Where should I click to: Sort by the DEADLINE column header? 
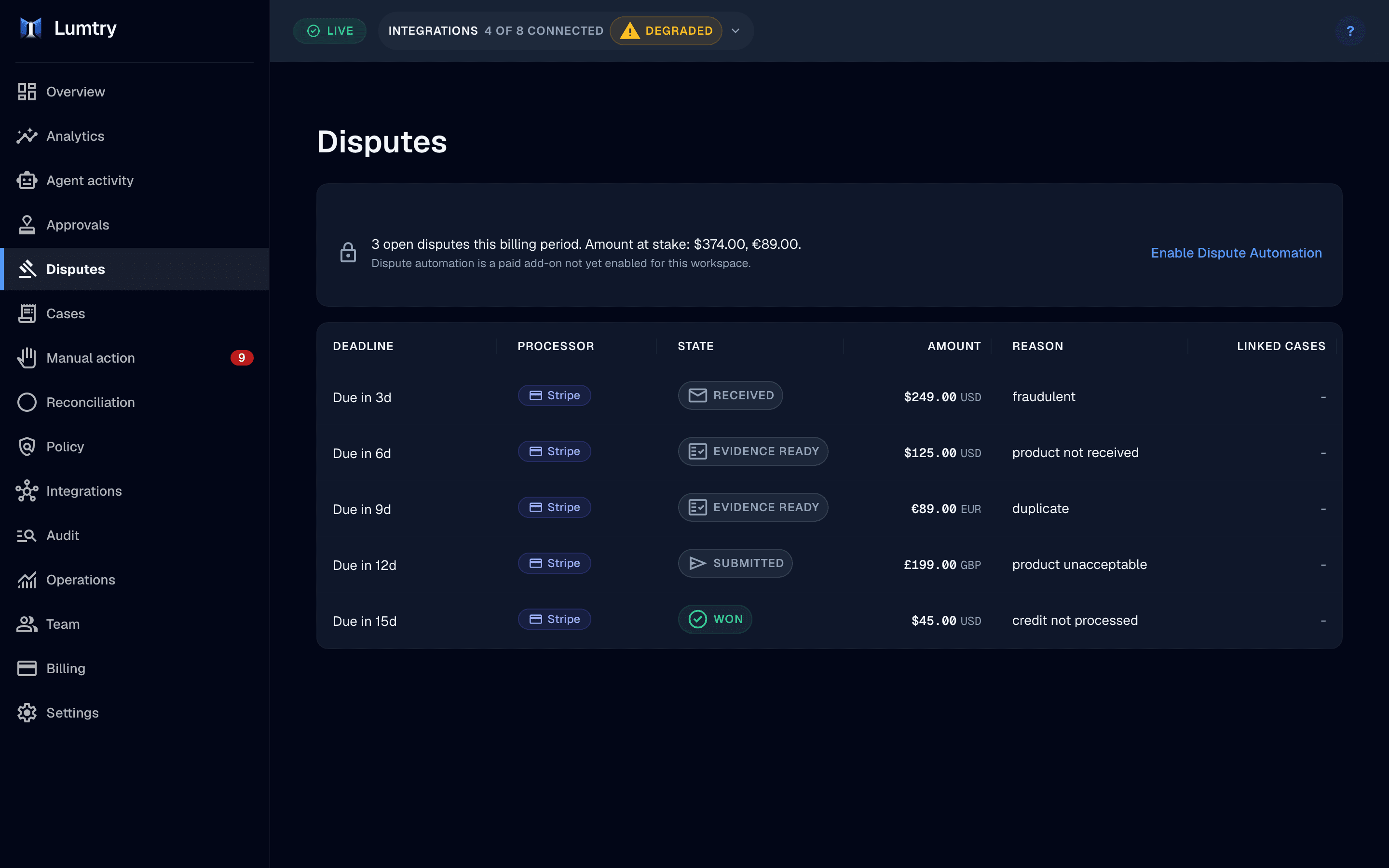click(x=363, y=346)
